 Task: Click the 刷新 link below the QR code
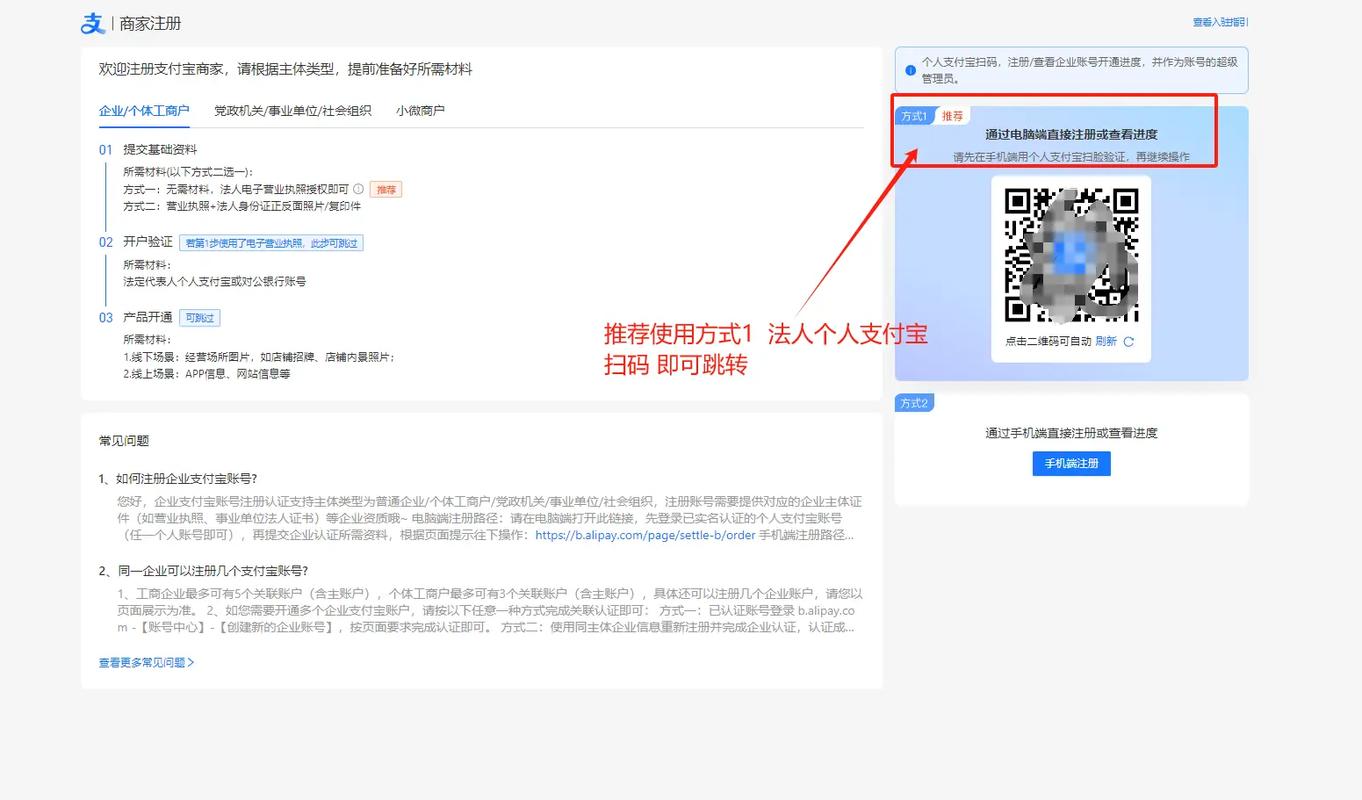(1106, 342)
